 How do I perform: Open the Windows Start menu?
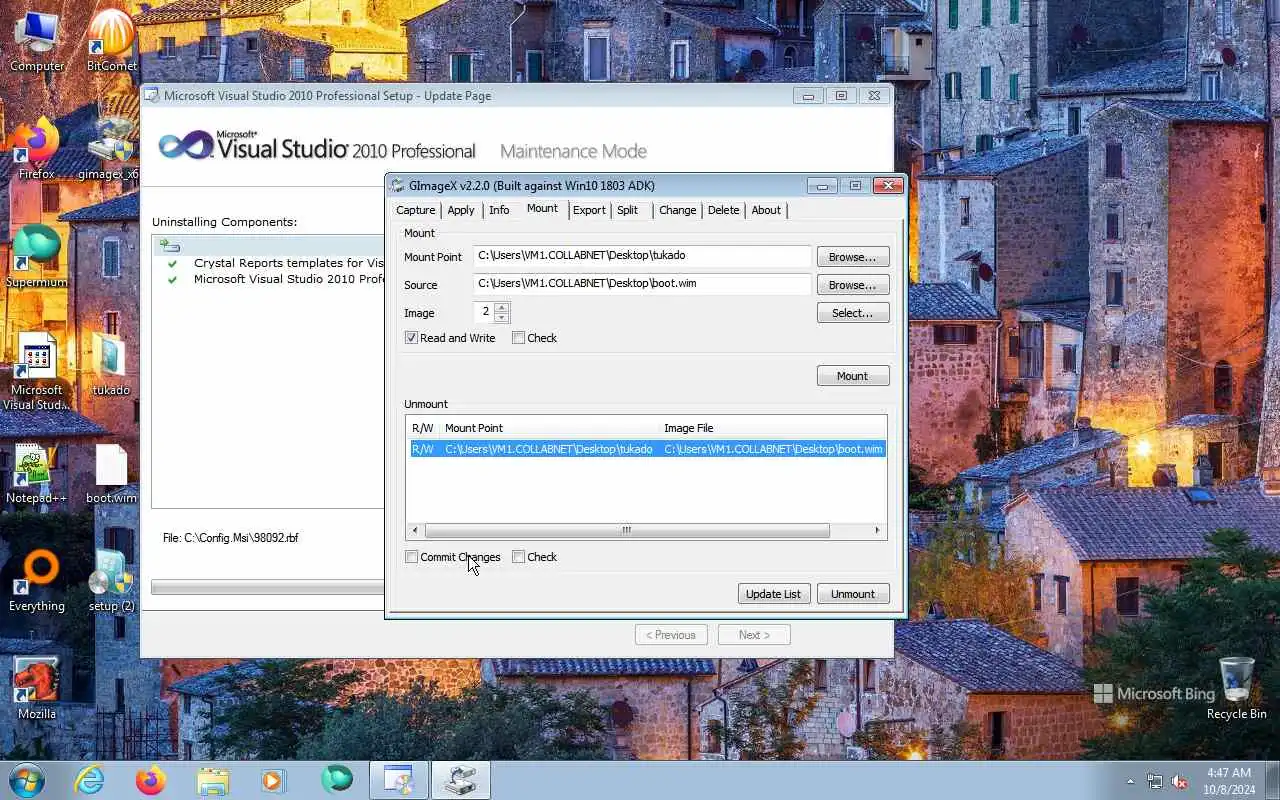pos(27,780)
